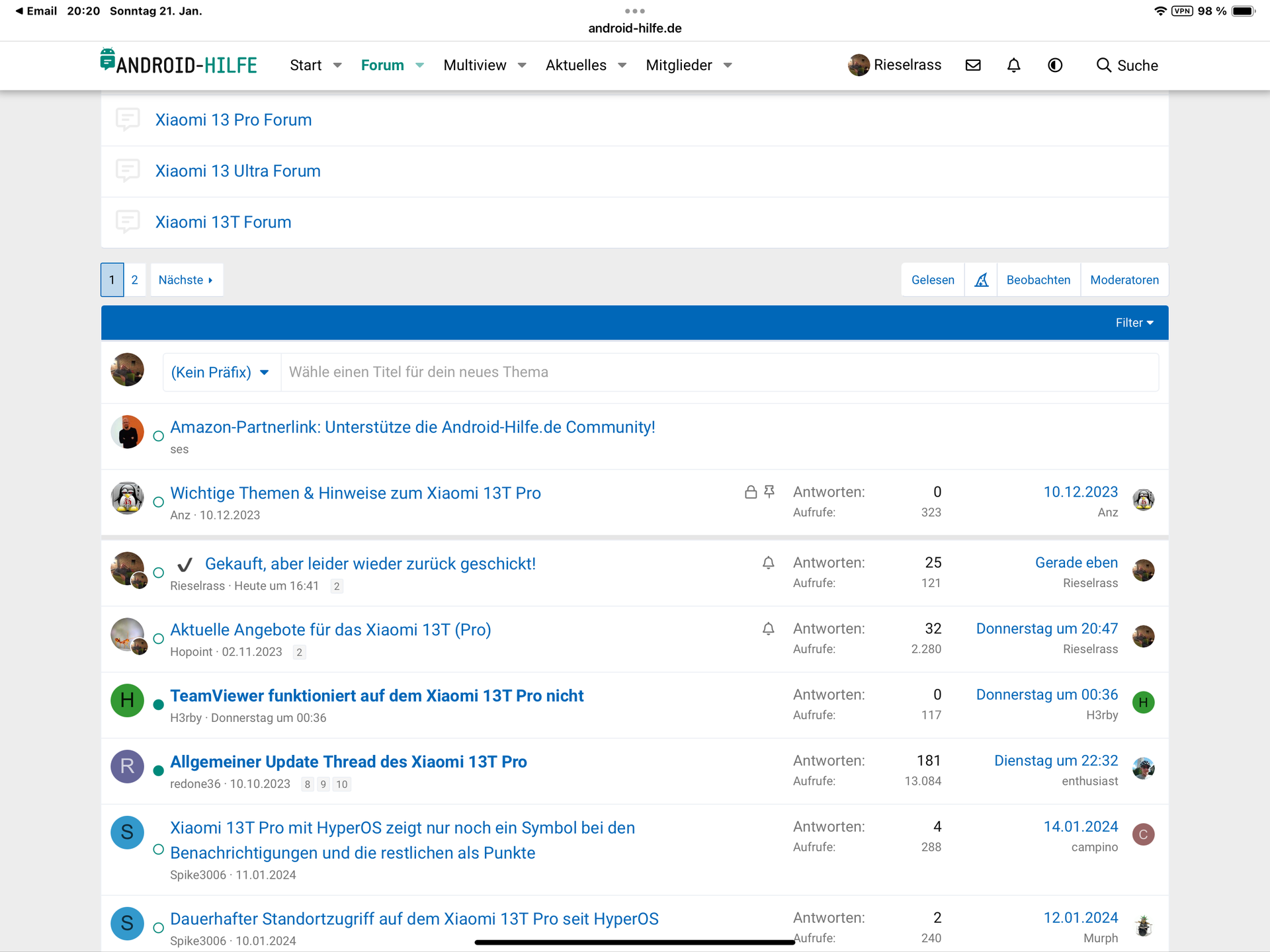Click the watch bell on the Aktuelle Angebote thread

point(768,629)
